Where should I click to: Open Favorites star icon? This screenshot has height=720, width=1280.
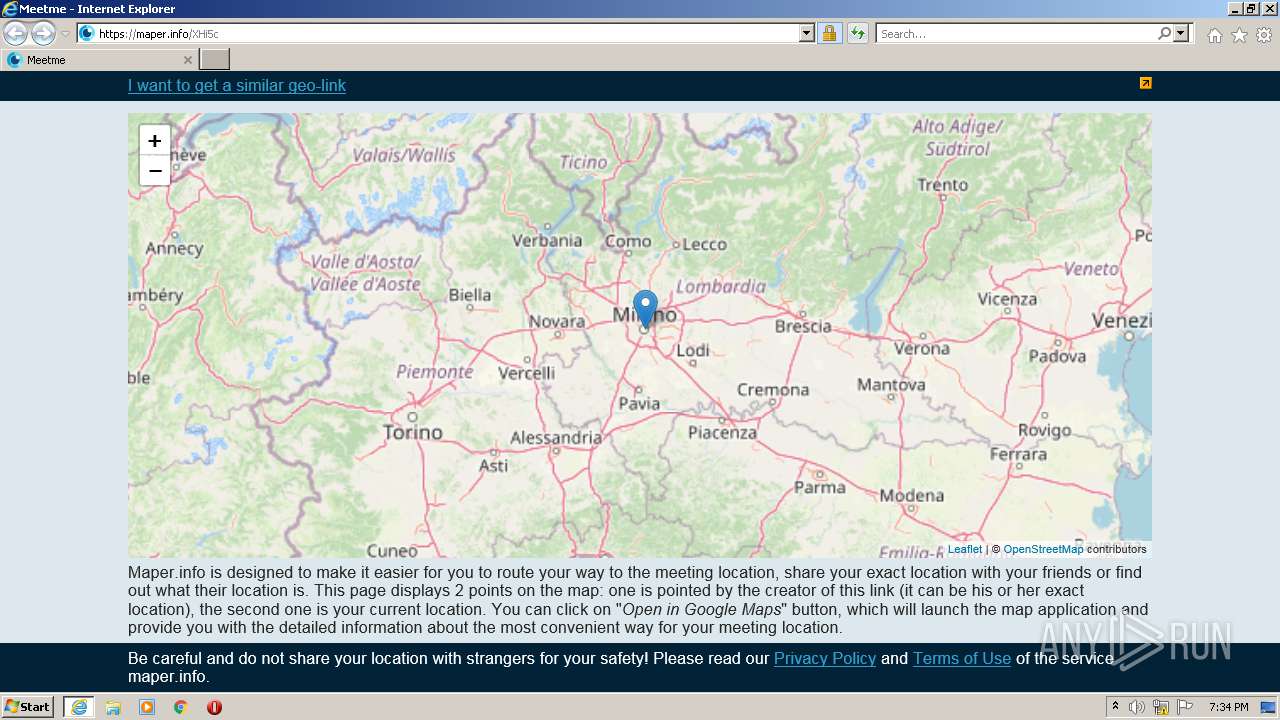coord(1239,35)
